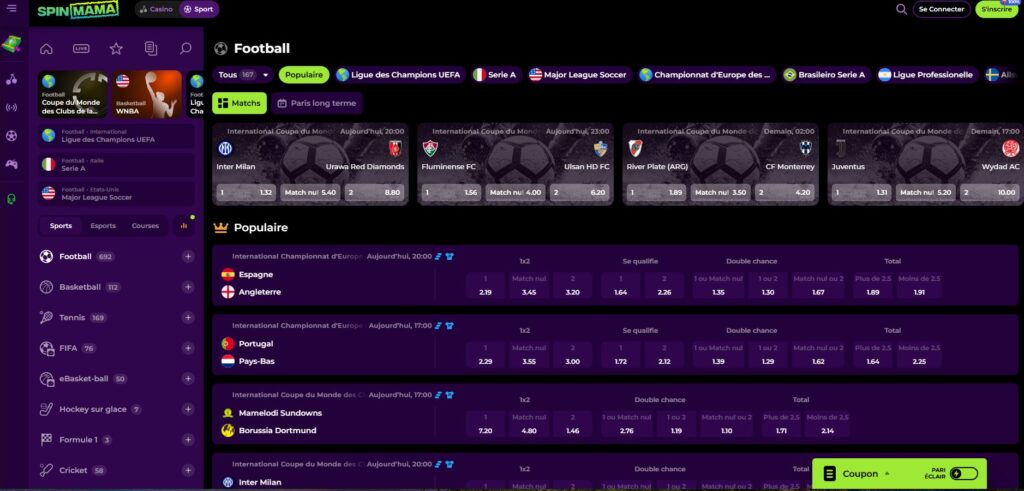Click Se Connecter button
Viewport: 1024px width, 491px height.
941,9
